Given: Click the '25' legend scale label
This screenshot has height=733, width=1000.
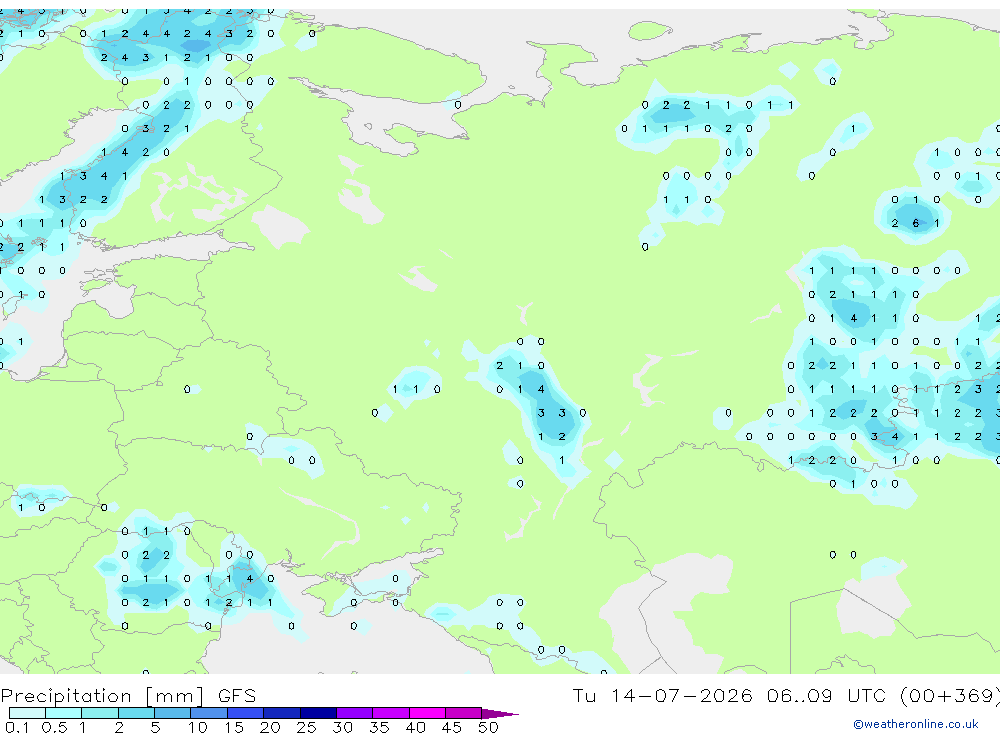Looking at the screenshot, I should 306,727.
